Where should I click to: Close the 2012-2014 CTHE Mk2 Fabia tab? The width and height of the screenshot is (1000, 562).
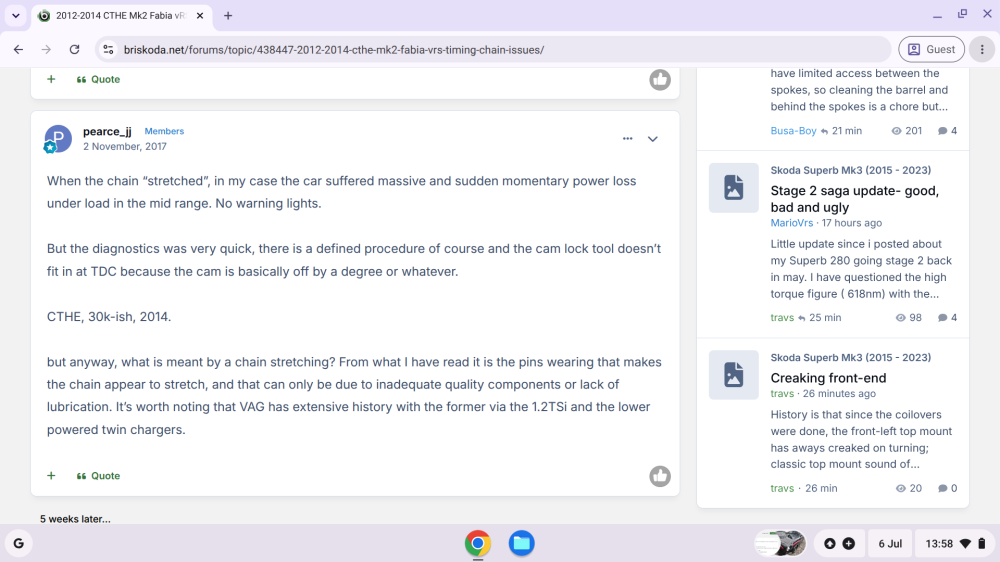tap(200, 15)
